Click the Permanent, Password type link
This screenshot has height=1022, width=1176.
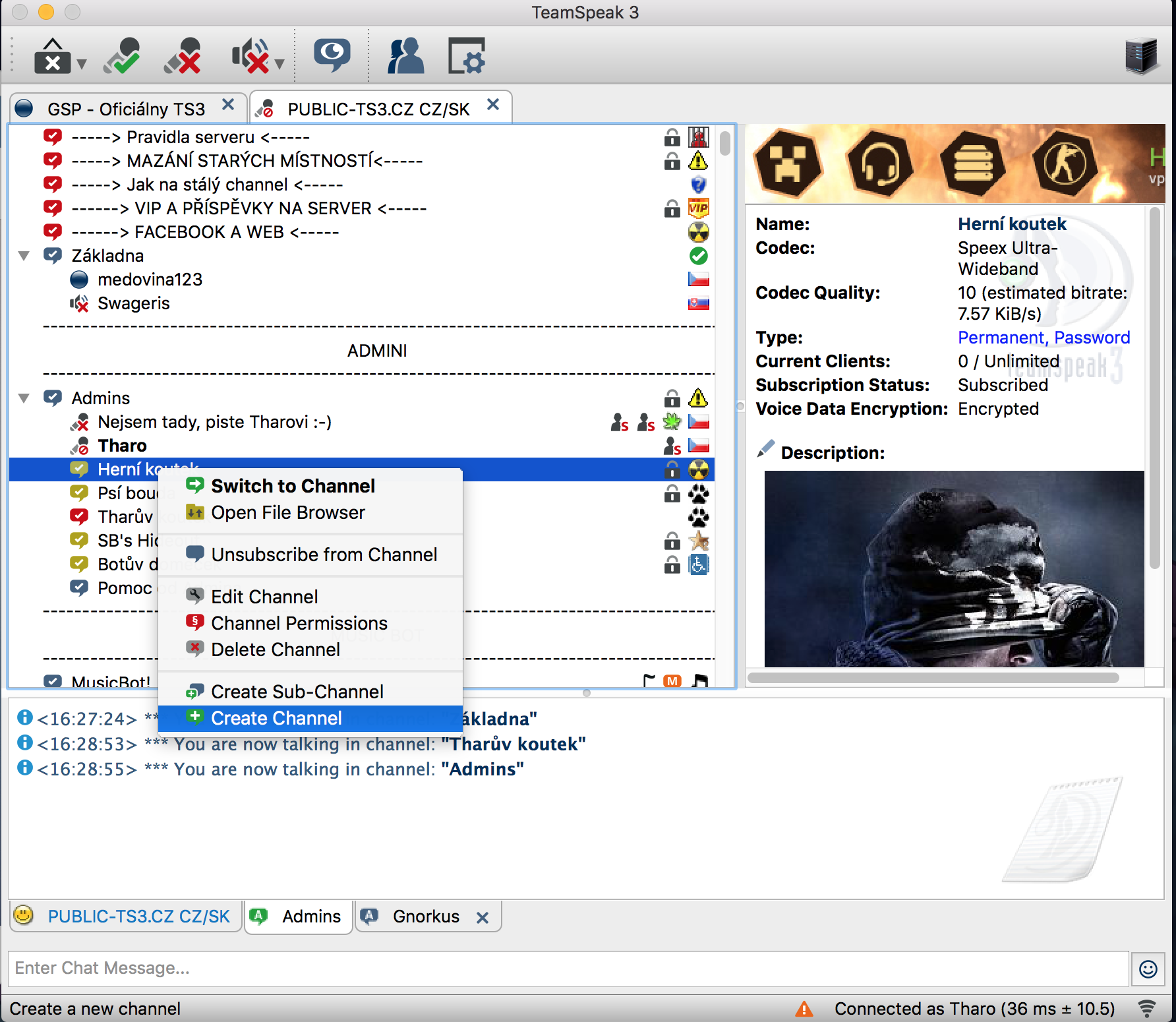click(1044, 338)
